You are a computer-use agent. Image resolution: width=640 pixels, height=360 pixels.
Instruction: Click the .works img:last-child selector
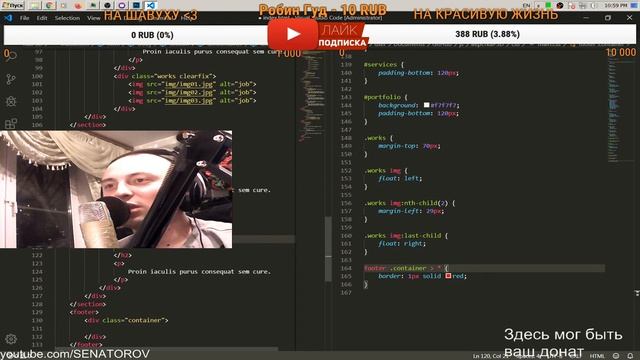(406, 236)
